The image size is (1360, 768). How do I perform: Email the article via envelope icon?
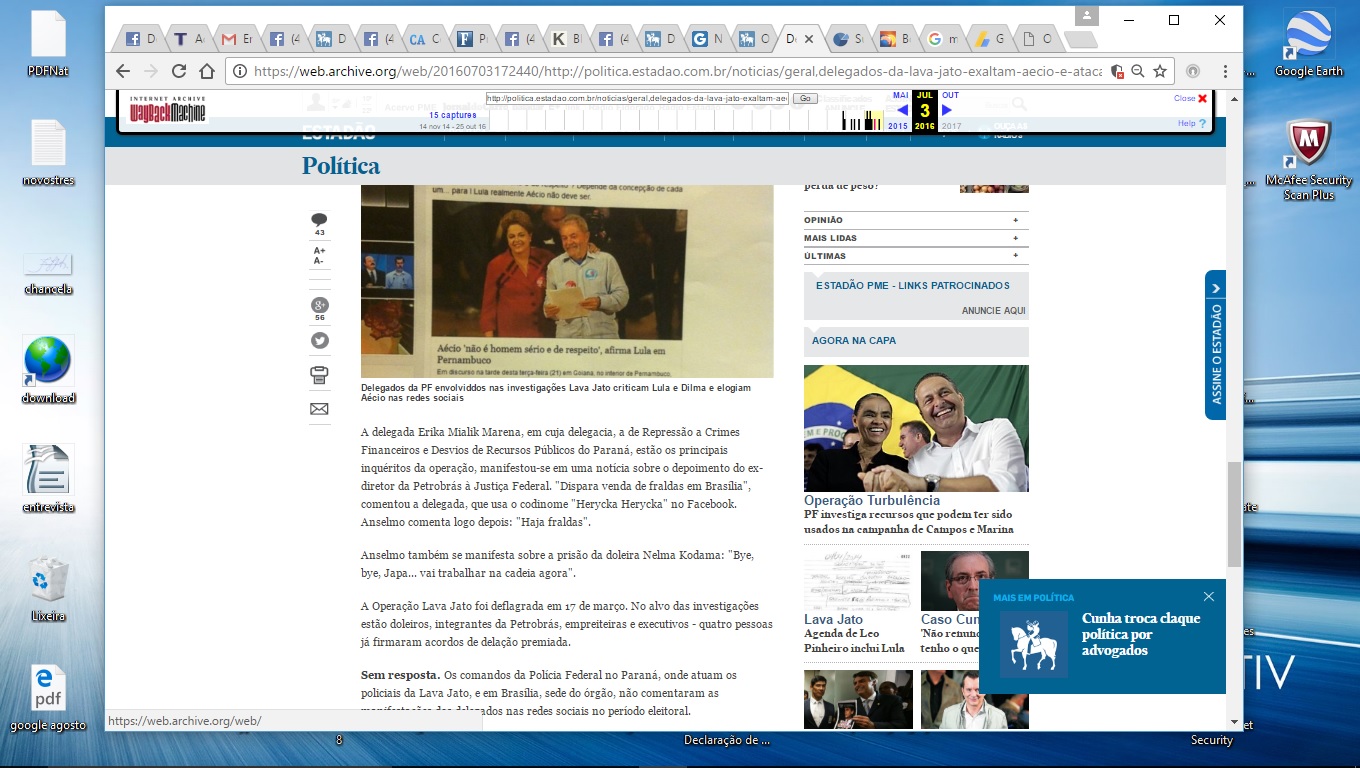pyautogui.click(x=319, y=409)
